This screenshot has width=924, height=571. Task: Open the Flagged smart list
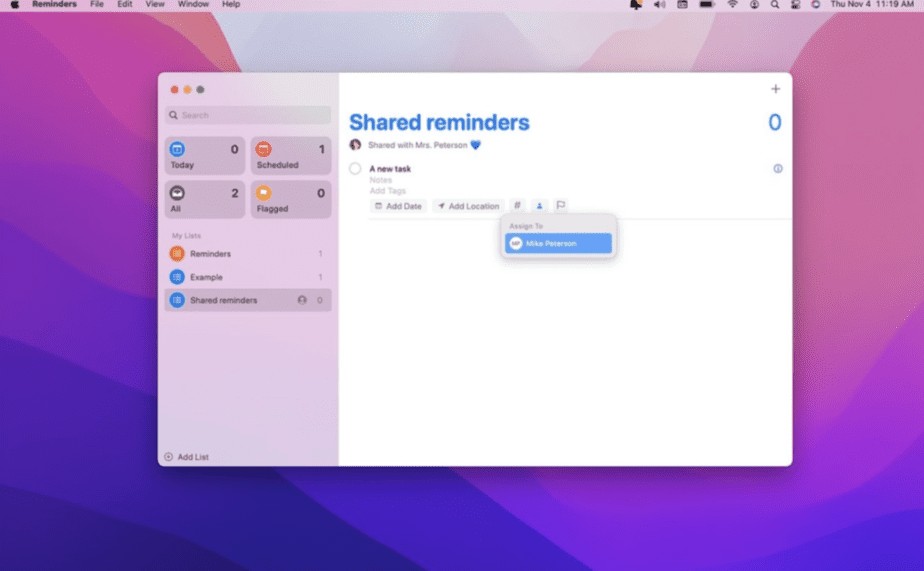[291, 200]
